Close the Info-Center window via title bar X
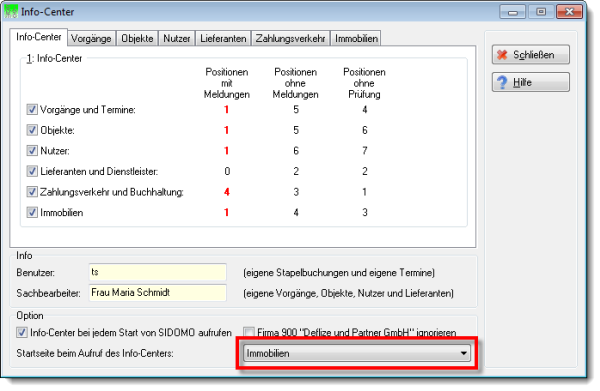 pyautogui.click(x=569, y=12)
